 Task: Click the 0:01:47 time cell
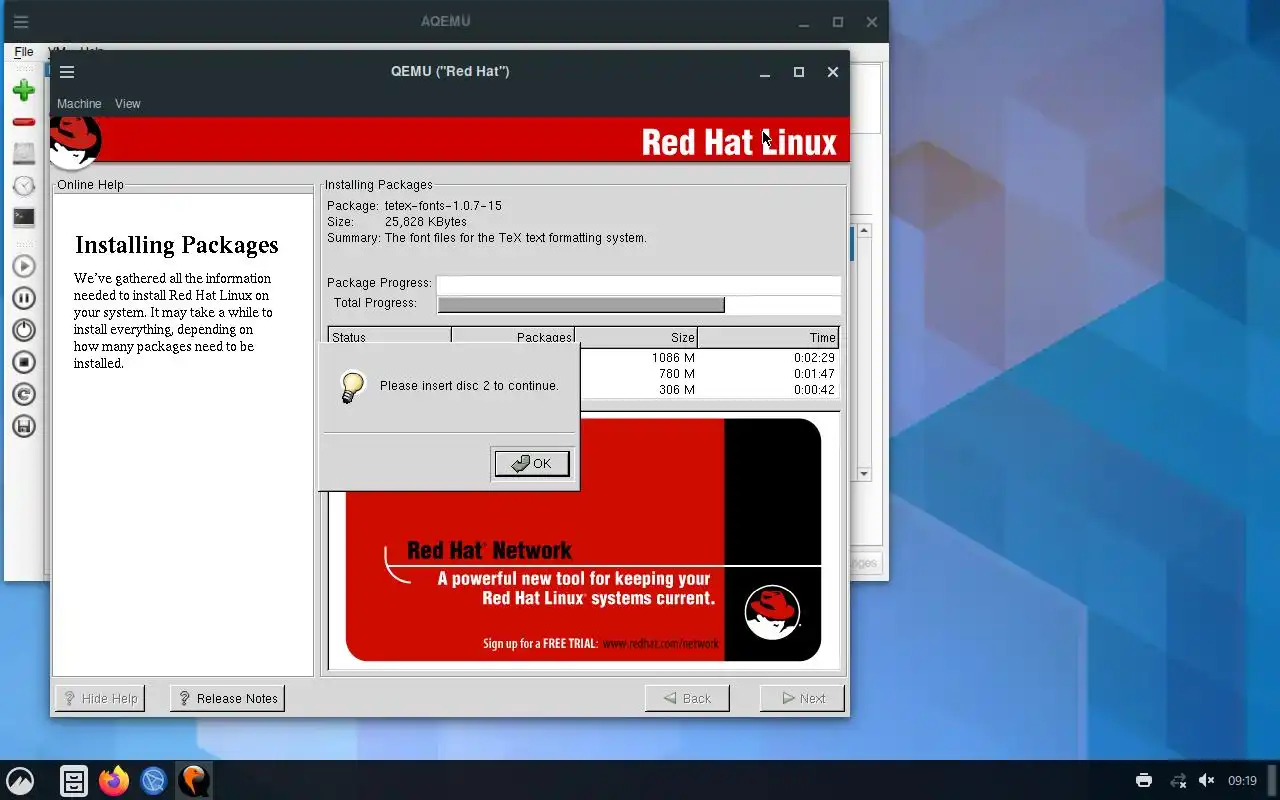coord(814,374)
